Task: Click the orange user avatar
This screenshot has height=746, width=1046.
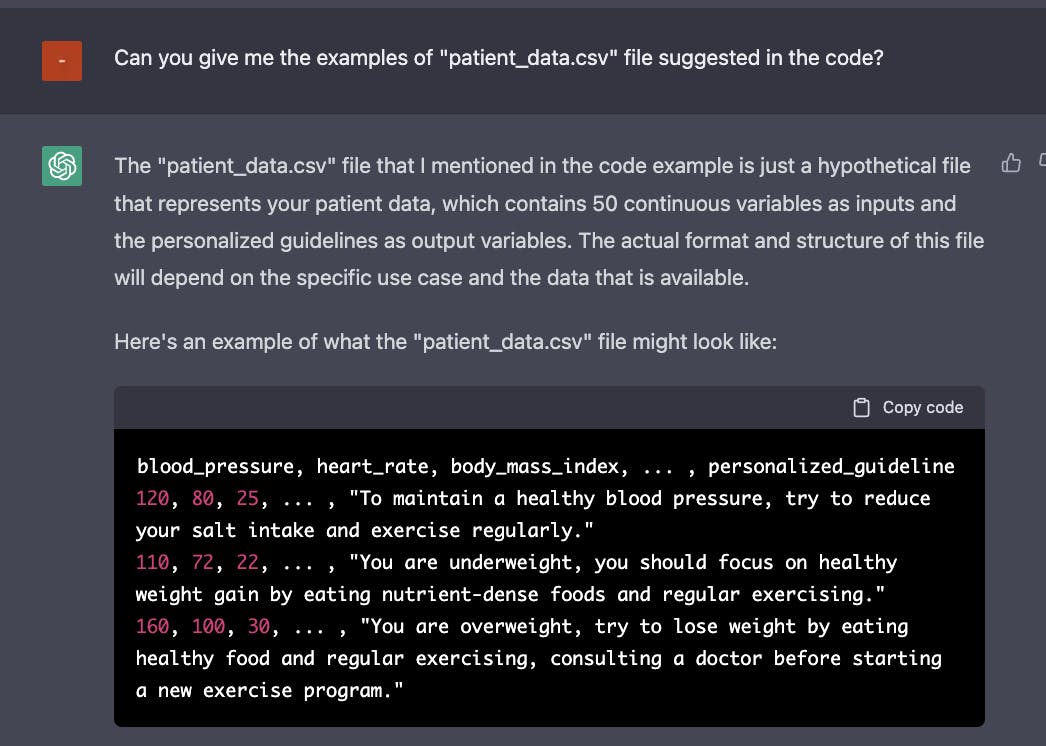Action: click(x=62, y=61)
